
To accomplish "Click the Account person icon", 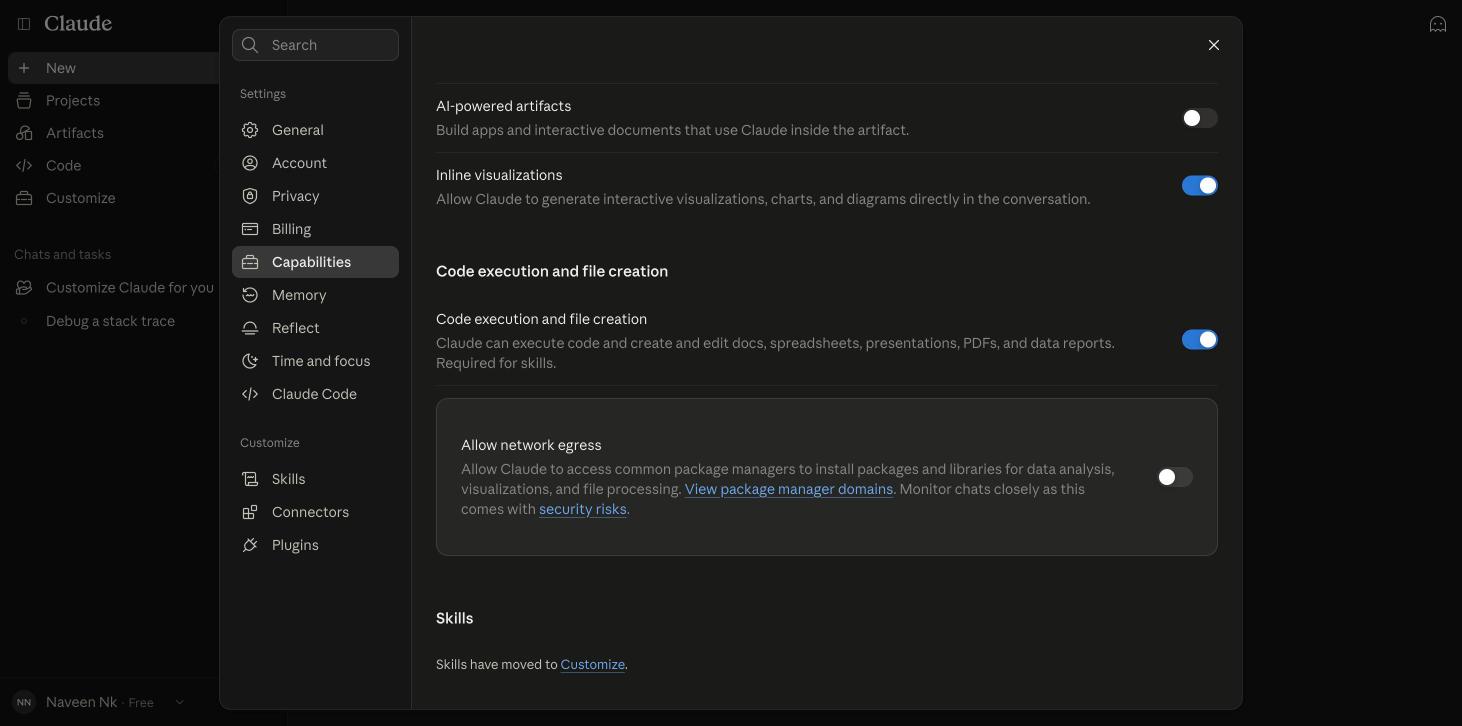I will pos(250,163).
